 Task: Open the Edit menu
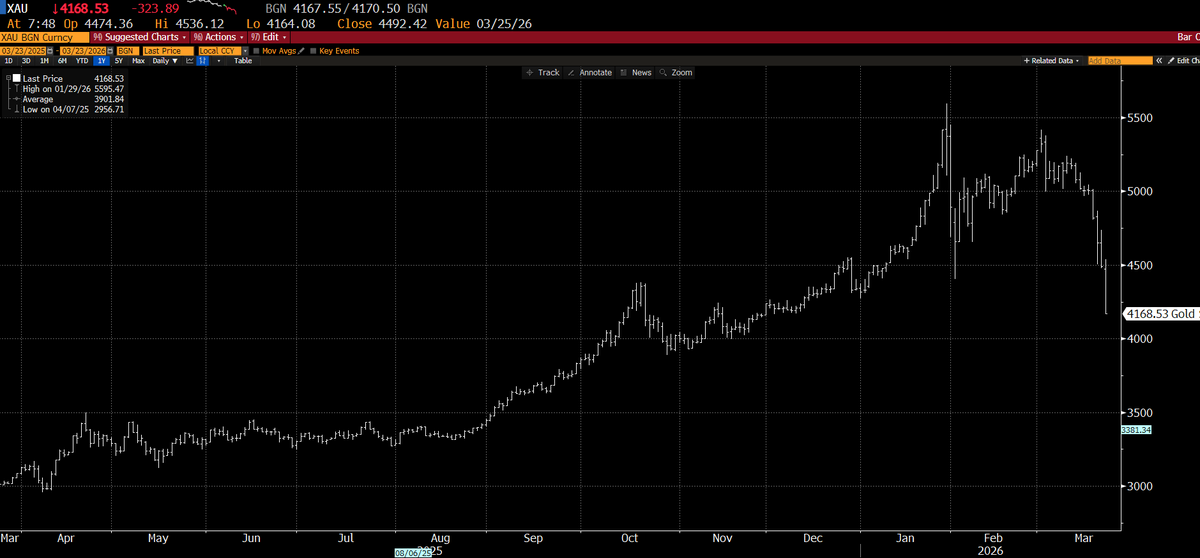pyautogui.click(x=268, y=37)
